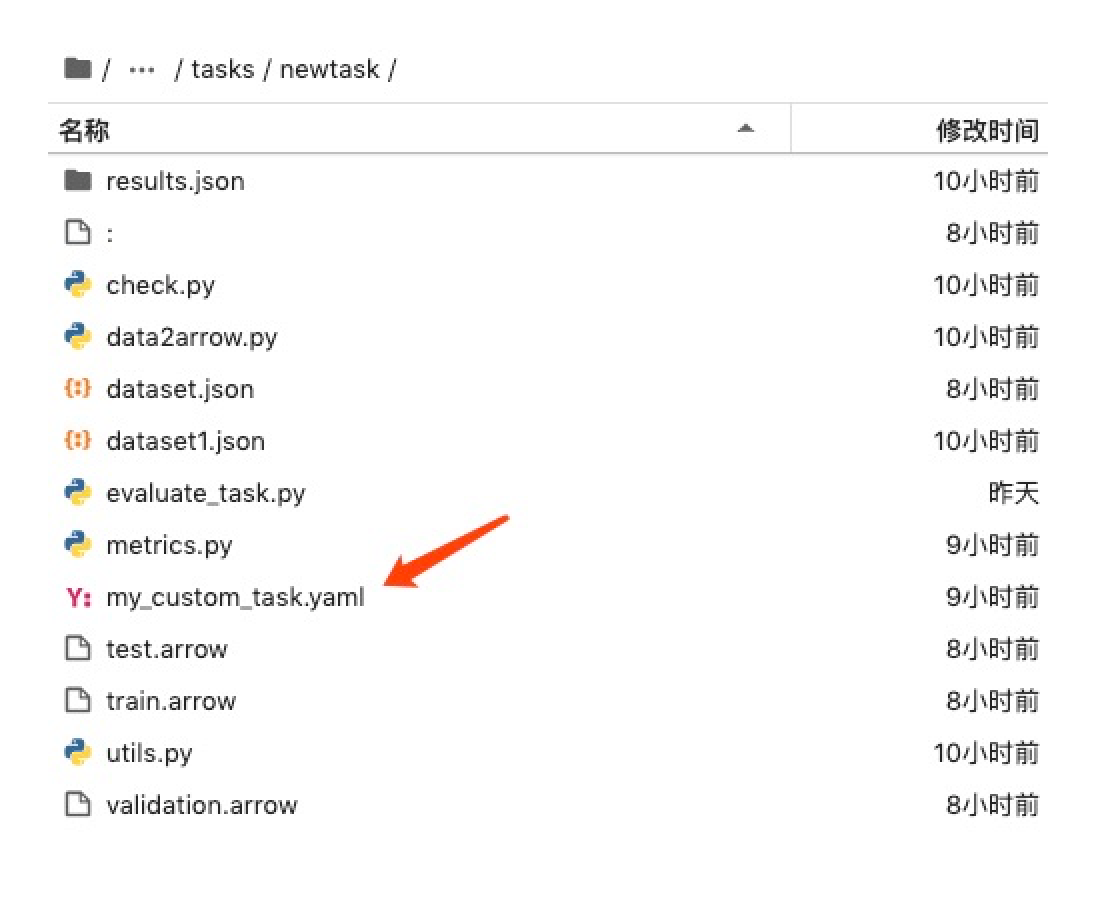Navigate to tasks folder in breadcrumb
This screenshot has width=1096, height=902.
coord(222,70)
